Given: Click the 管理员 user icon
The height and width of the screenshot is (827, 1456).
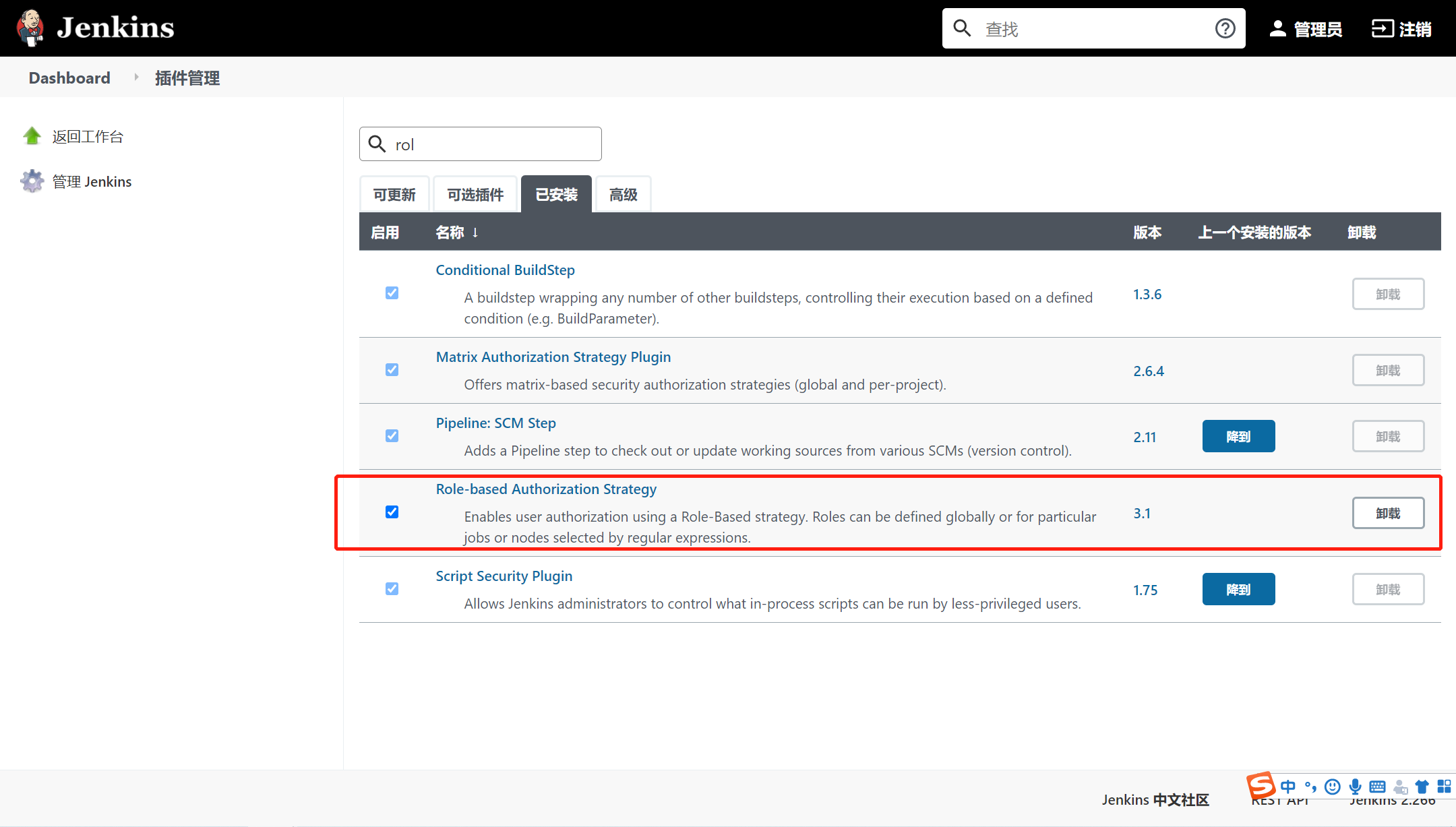Looking at the screenshot, I should pyautogui.click(x=1277, y=28).
